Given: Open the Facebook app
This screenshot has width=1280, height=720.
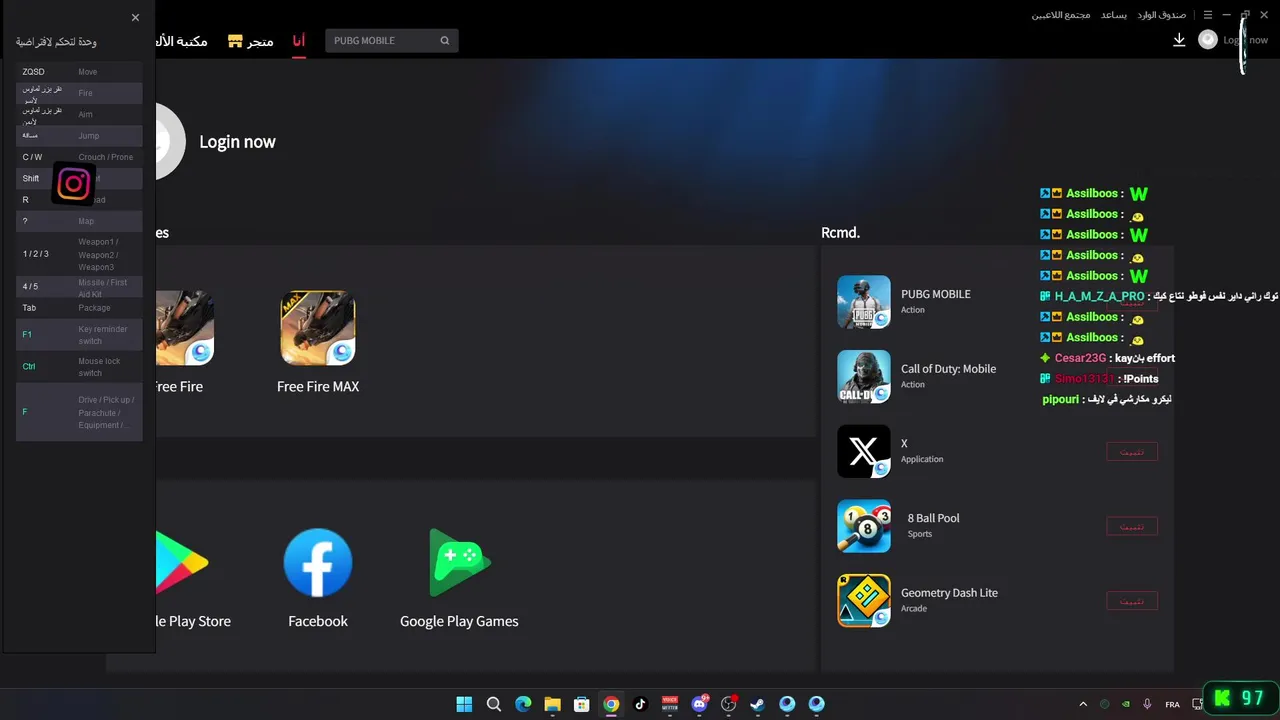Looking at the screenshot, I should pos(318,563).
